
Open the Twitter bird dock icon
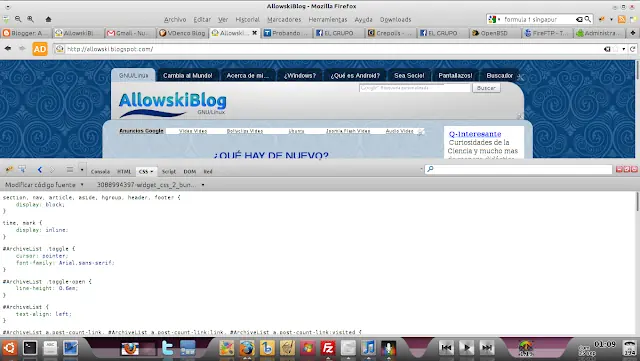(x=167, y=348)
